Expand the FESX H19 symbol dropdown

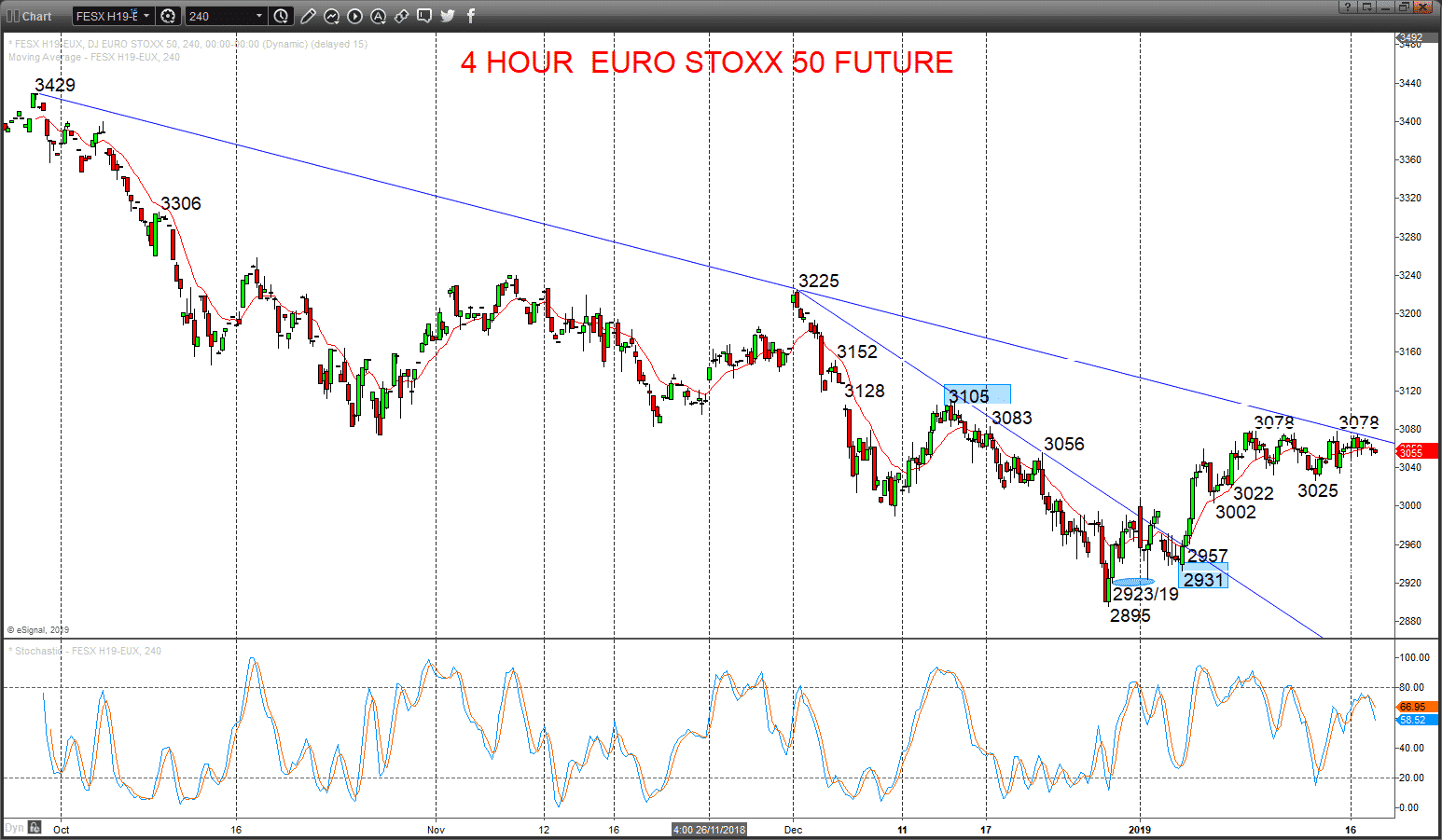146,16
